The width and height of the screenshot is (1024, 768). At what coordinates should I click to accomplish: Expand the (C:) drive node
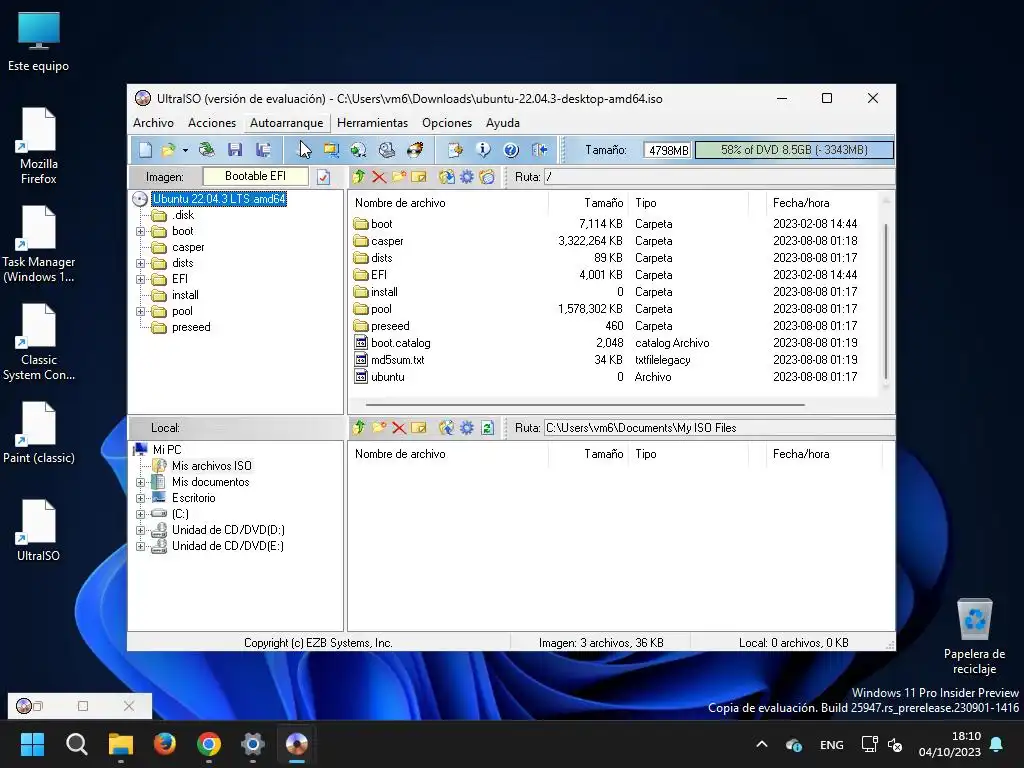pos(140,515)
